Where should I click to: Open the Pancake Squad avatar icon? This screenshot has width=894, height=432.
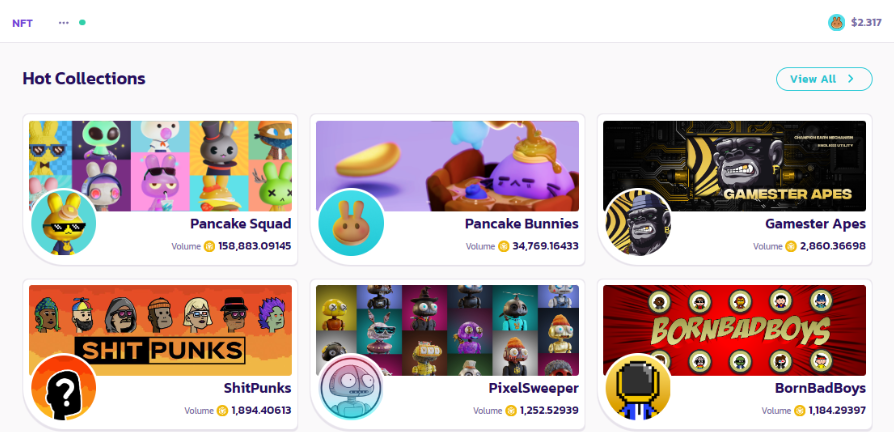(63, 222)
